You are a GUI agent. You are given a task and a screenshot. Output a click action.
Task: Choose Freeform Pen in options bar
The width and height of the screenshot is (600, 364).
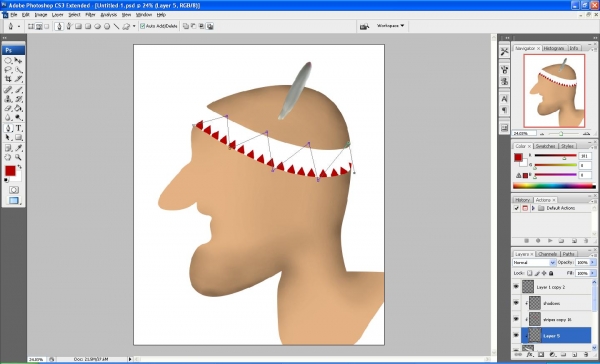[x=69, y=26]
